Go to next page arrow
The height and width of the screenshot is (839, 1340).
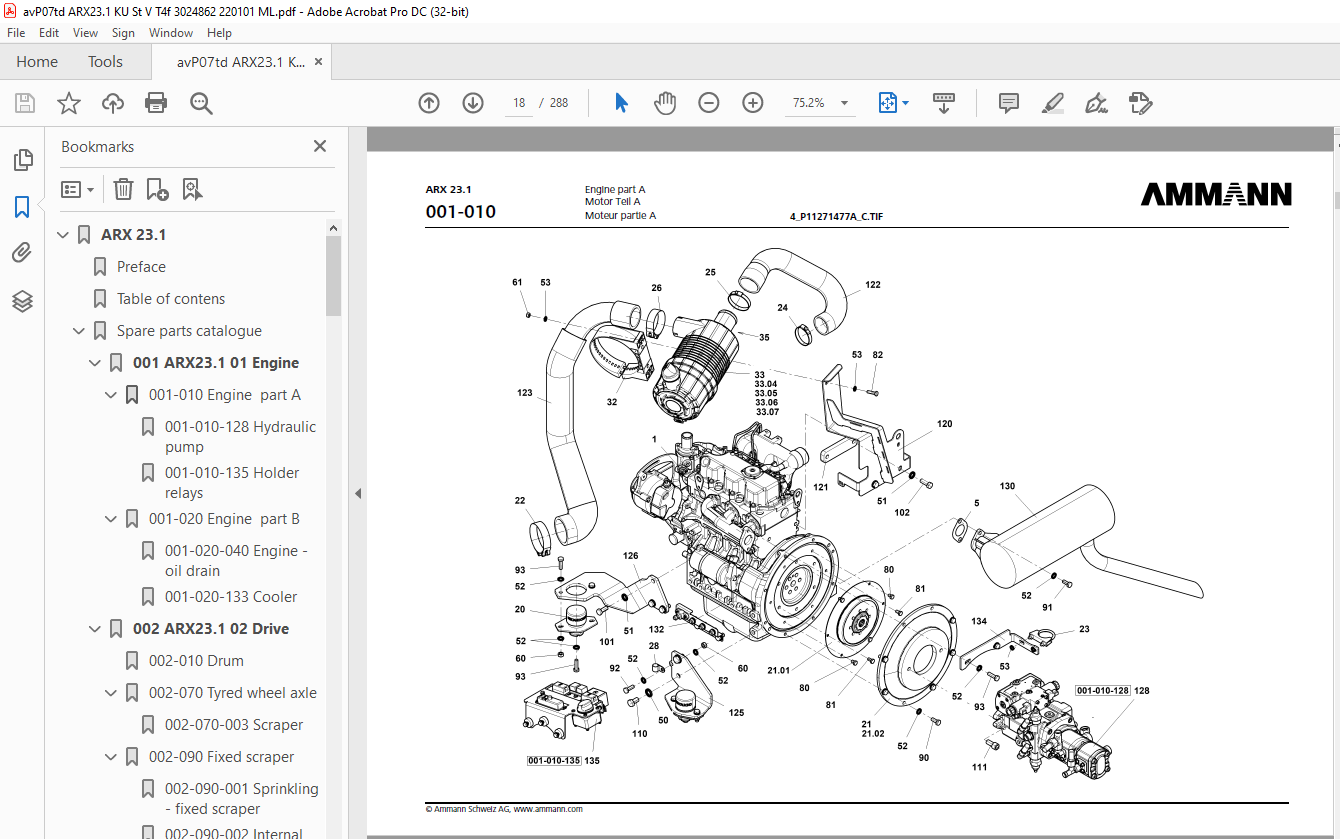tap(473, 103)
